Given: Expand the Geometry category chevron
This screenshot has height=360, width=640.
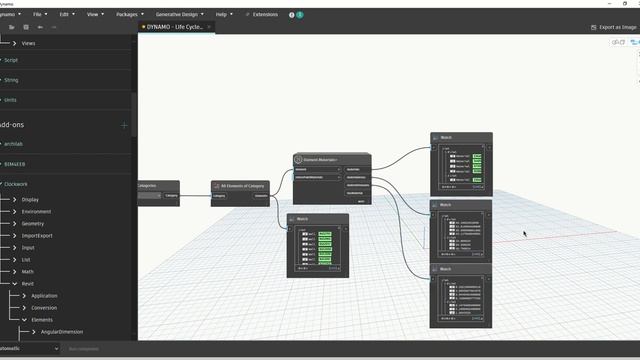Looking at the screenshot, I should coord(15,224).
